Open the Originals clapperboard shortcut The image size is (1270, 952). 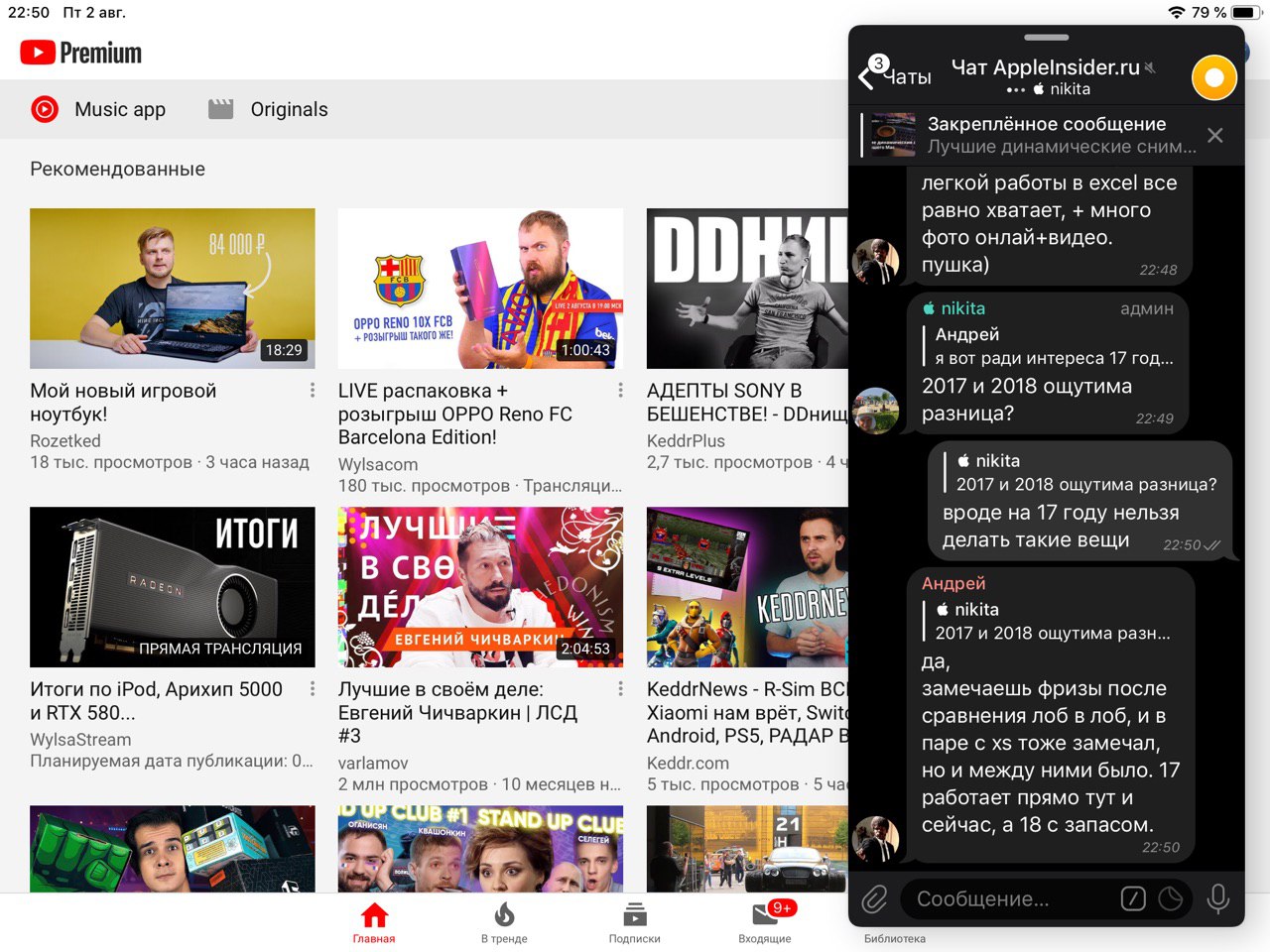(268, 109)
